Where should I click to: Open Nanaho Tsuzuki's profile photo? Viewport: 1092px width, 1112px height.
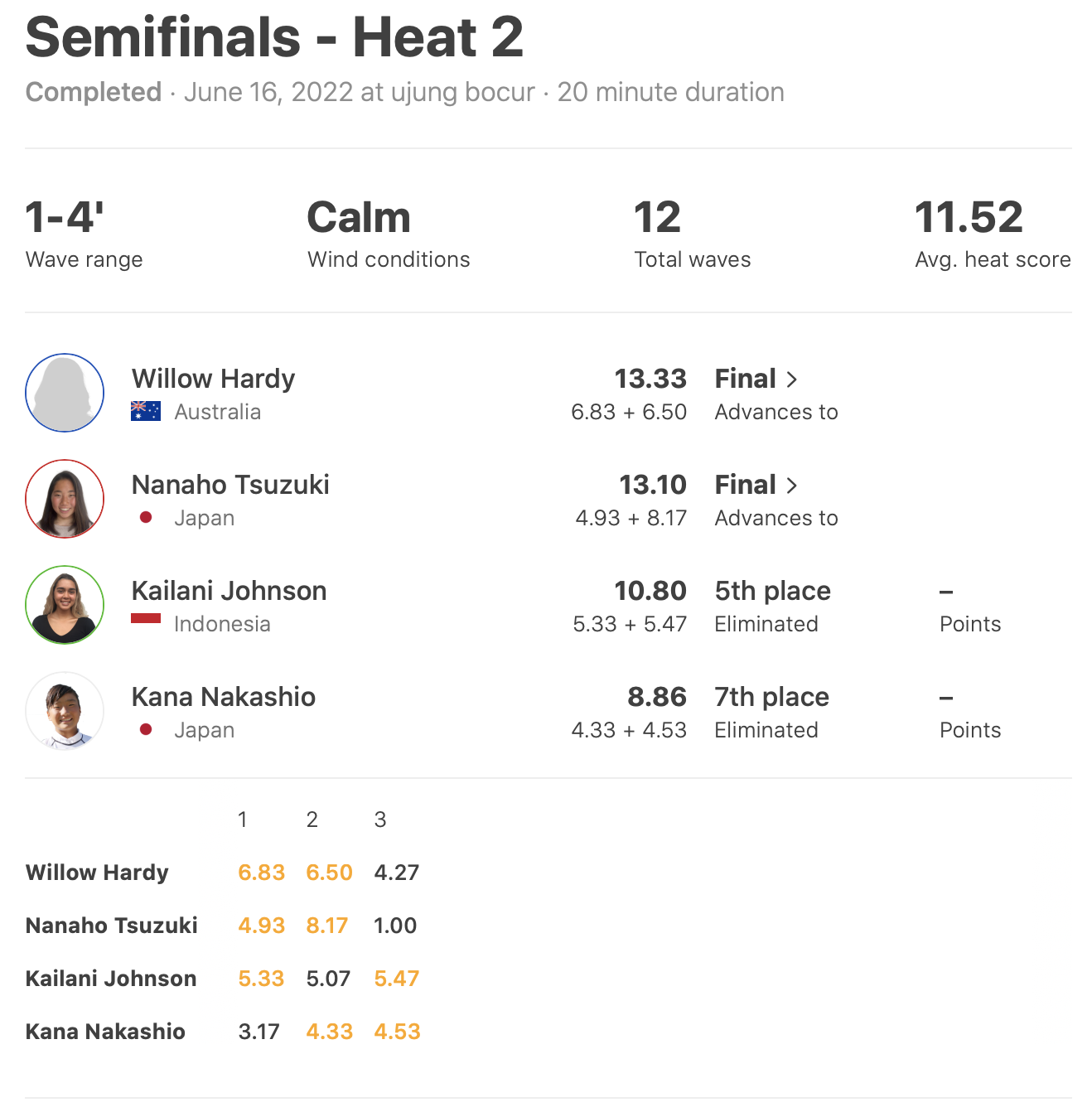(65, 499)
